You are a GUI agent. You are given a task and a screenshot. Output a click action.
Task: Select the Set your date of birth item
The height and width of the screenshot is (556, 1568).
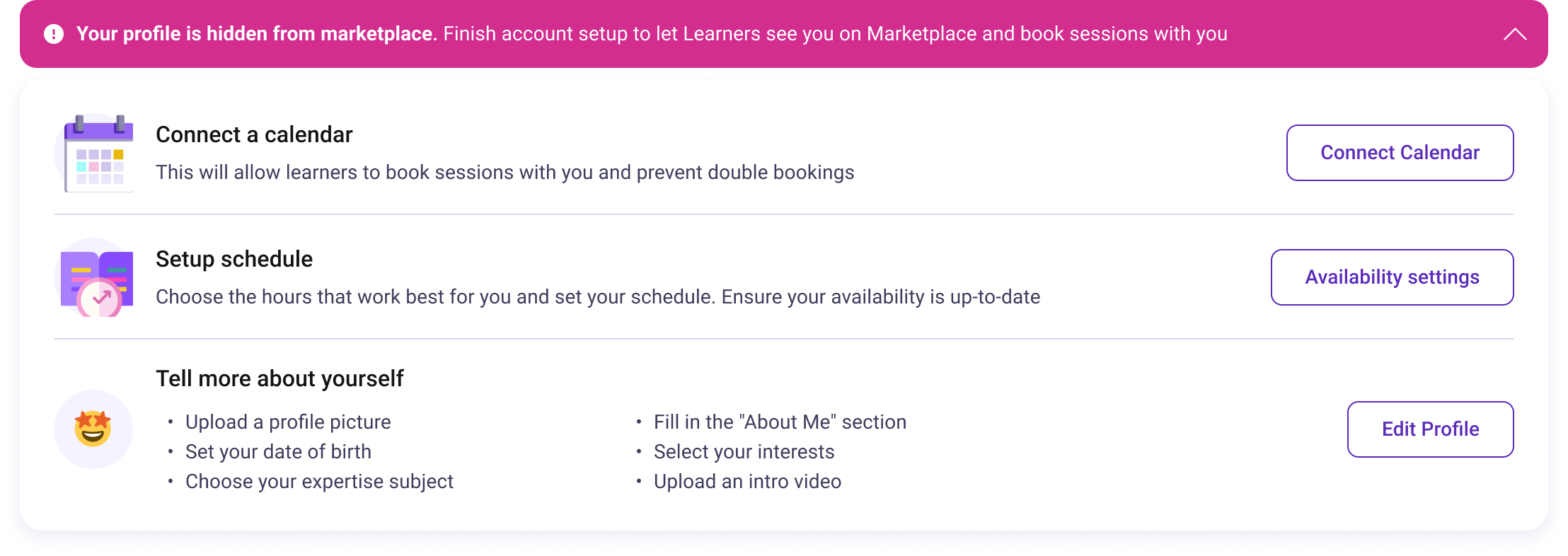click(279, 451)
